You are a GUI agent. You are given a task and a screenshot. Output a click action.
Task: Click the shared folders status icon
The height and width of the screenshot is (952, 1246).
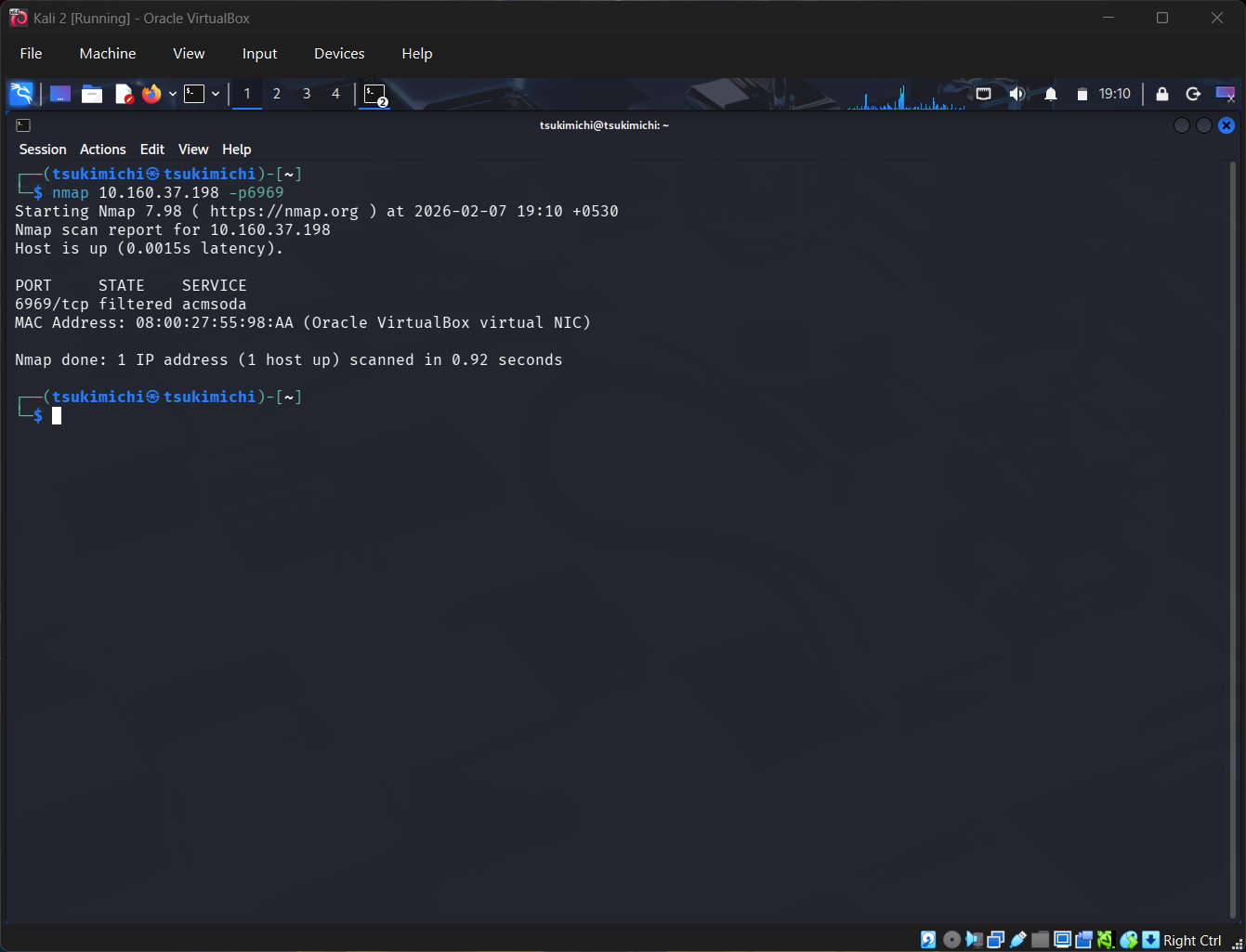(x=1041, y=940)
